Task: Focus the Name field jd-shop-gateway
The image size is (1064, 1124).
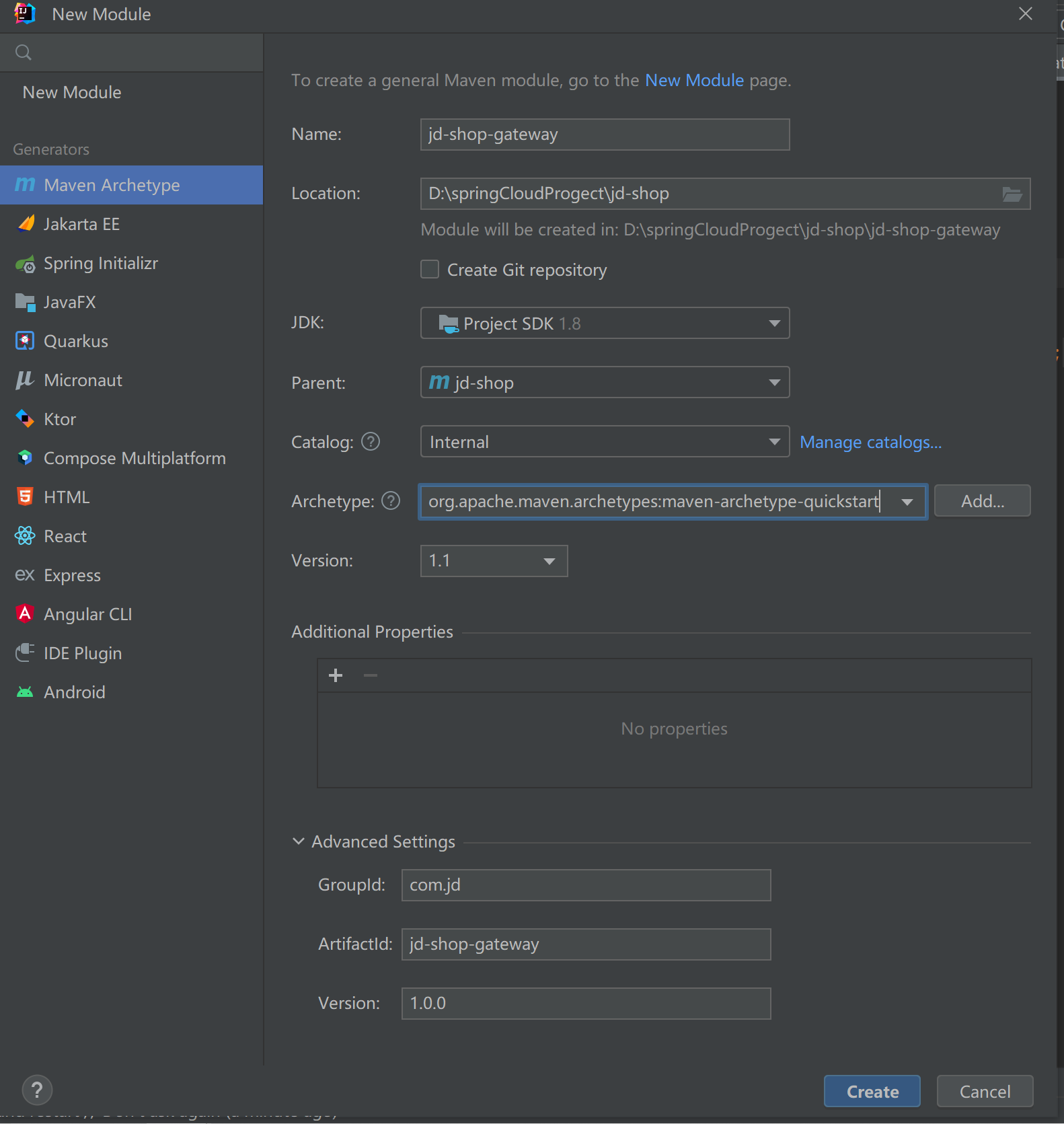Action: [x=605, y=135]
